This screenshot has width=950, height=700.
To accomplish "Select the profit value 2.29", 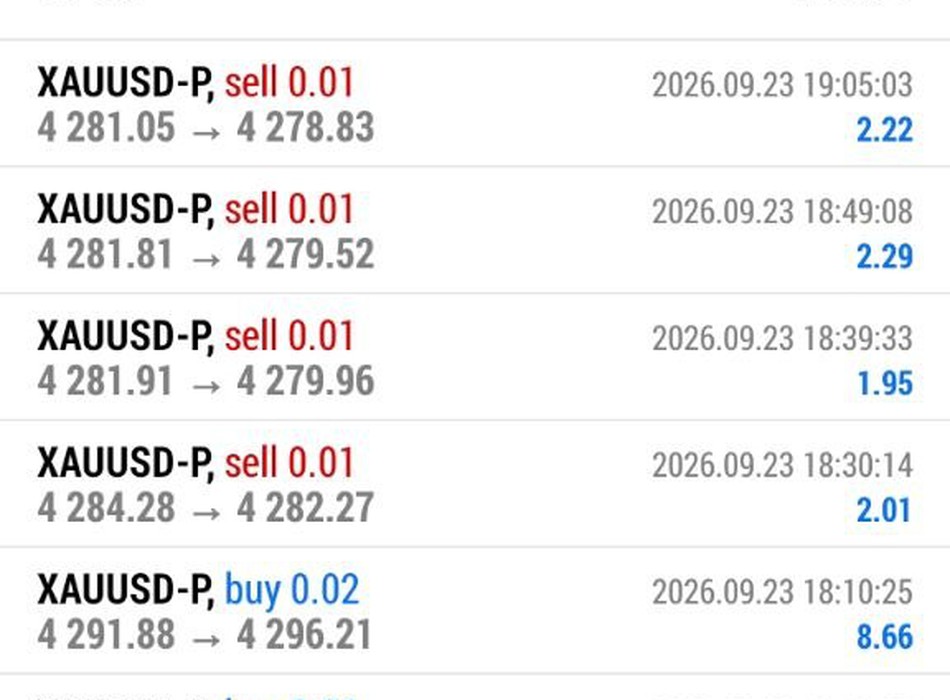I will point(885,256).
